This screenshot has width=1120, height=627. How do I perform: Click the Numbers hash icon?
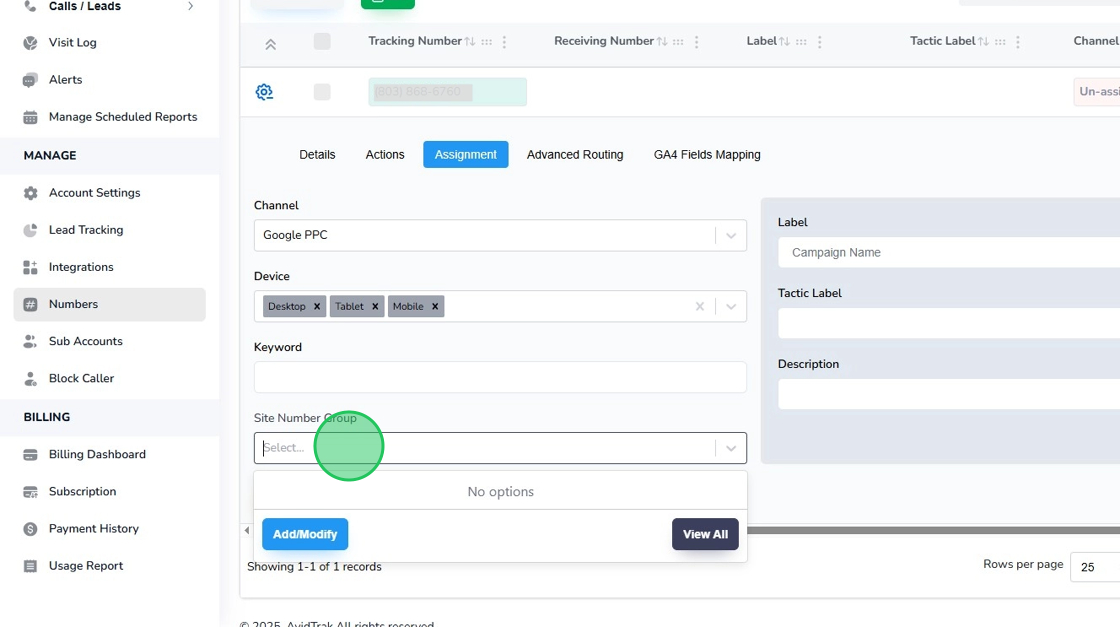pyautogui.click(x=30, y=304)
